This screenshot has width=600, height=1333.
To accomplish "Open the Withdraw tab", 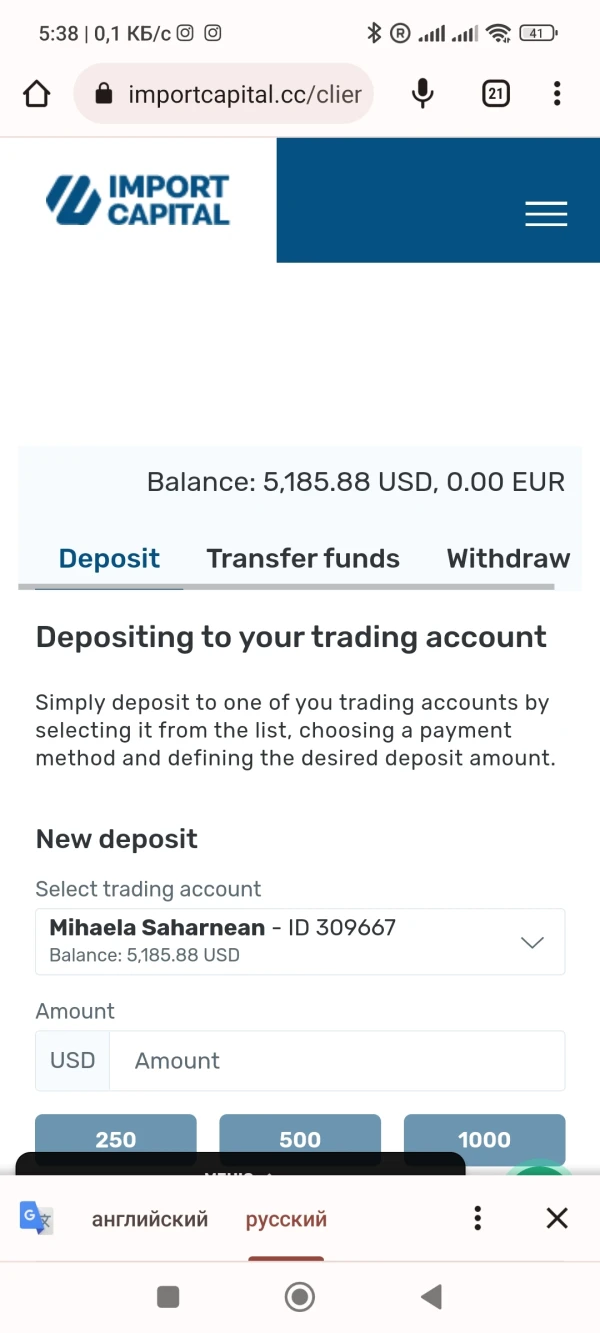I will (x=508, y=558).
